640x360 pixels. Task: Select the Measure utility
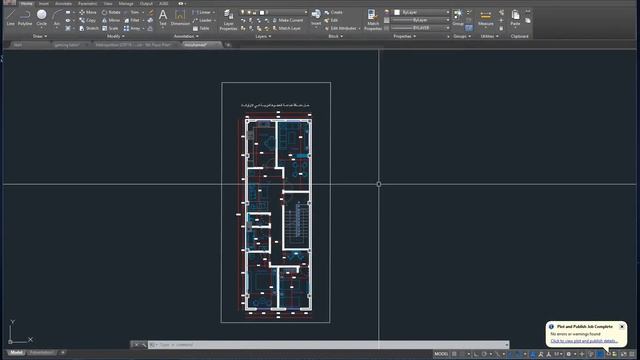pos(486,18)
